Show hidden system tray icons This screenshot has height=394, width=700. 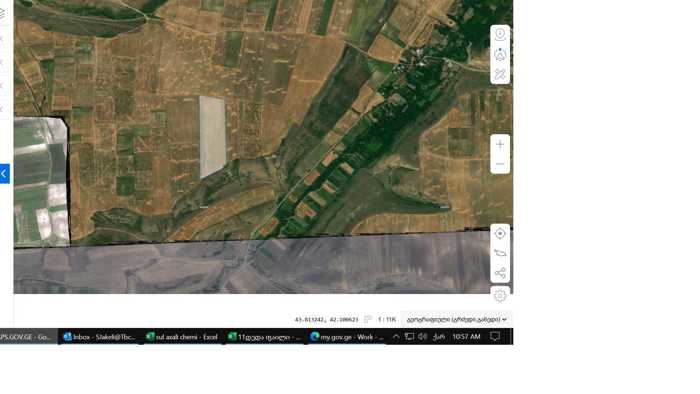[x=396, y=337]
